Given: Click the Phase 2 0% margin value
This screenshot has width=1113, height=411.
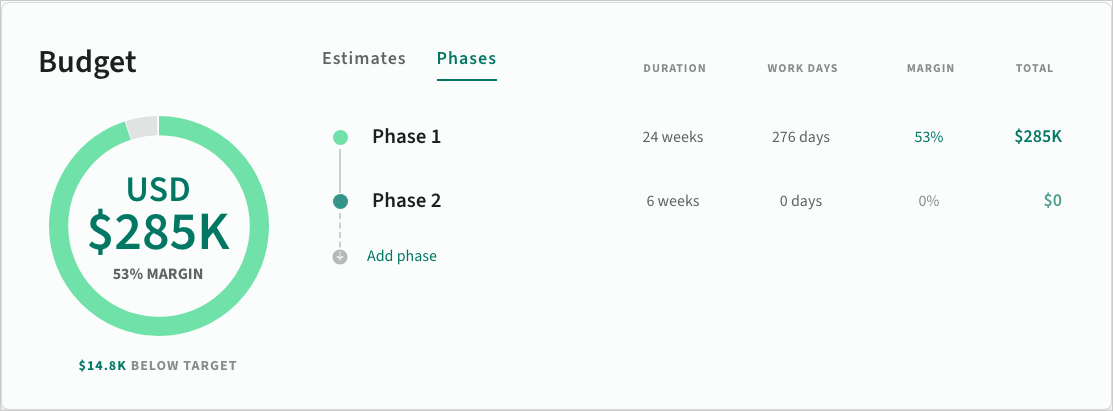Looking at the screenshot, I should pos(929,201).
